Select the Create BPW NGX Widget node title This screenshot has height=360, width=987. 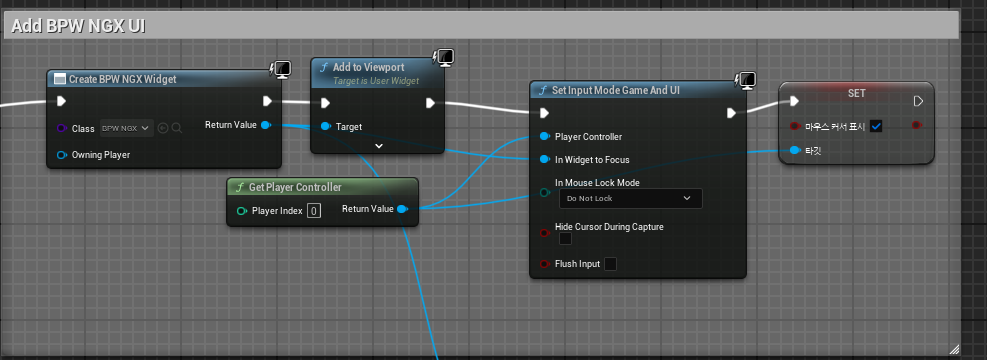pos(122,79)
